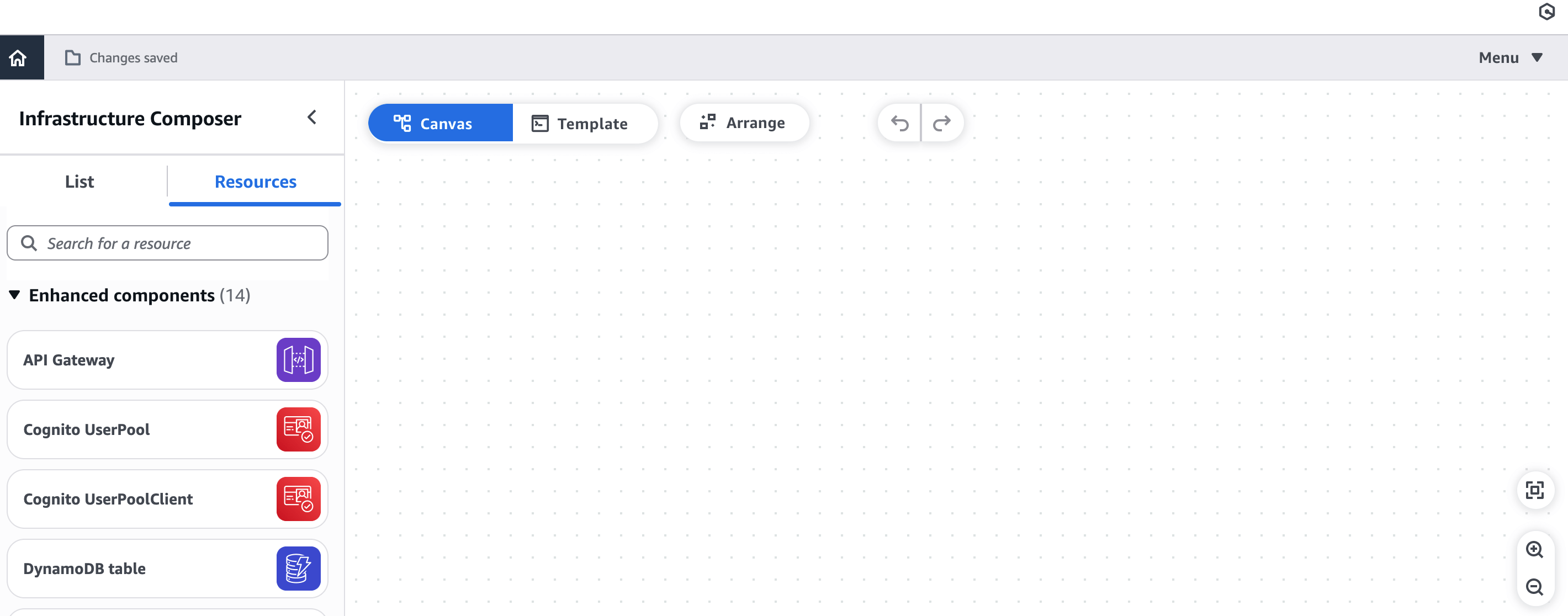Focus the Search for a resource field

click(x=177, y=243)
